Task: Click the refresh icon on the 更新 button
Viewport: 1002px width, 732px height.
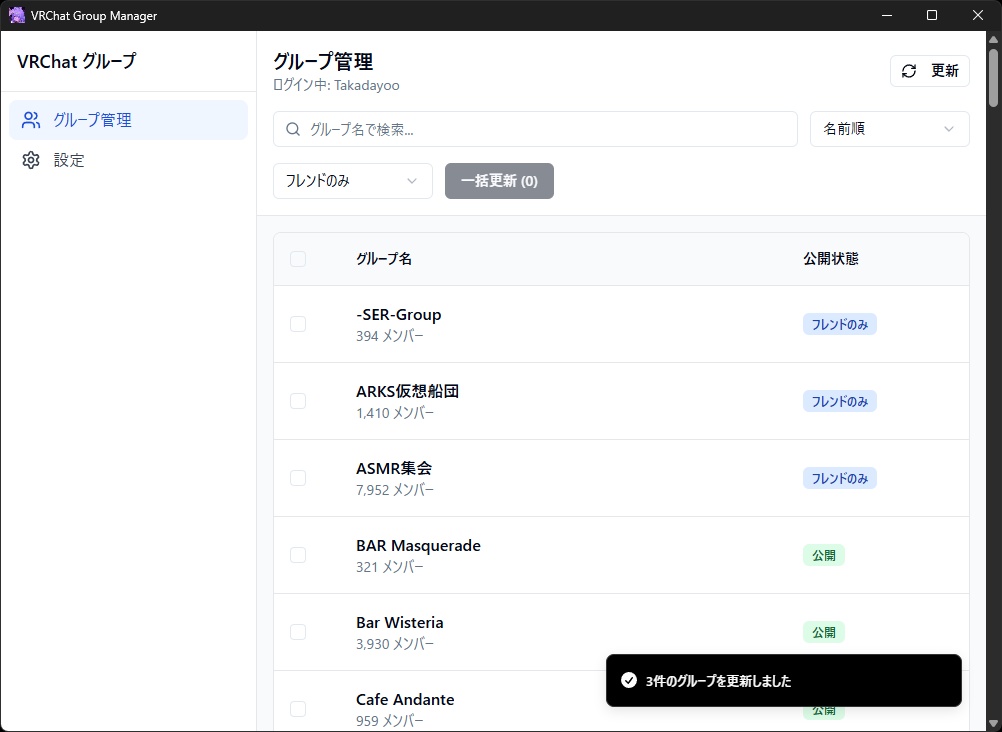Action: tap(909, 71)
